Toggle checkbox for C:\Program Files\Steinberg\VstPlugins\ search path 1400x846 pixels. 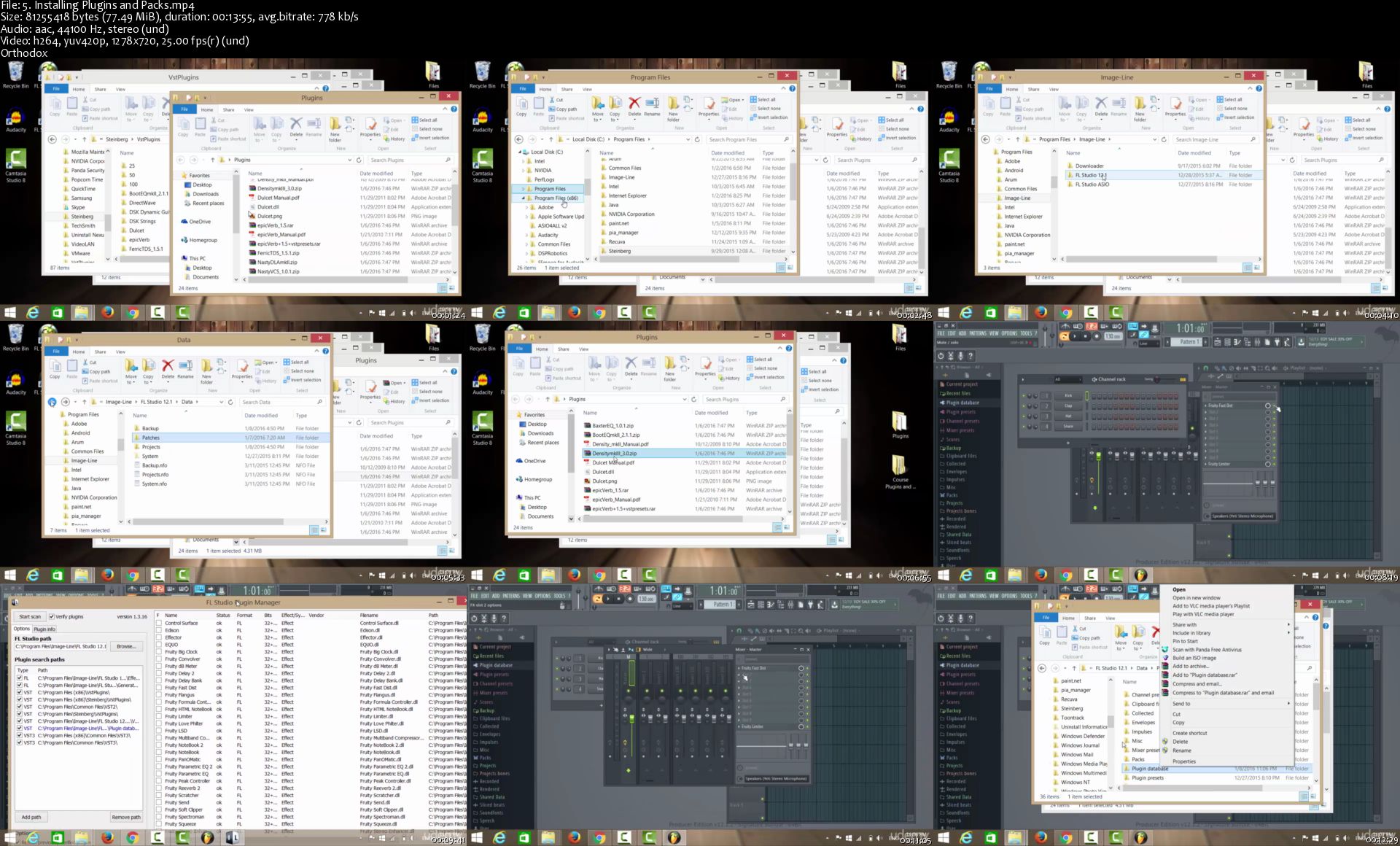coord(20,714)
